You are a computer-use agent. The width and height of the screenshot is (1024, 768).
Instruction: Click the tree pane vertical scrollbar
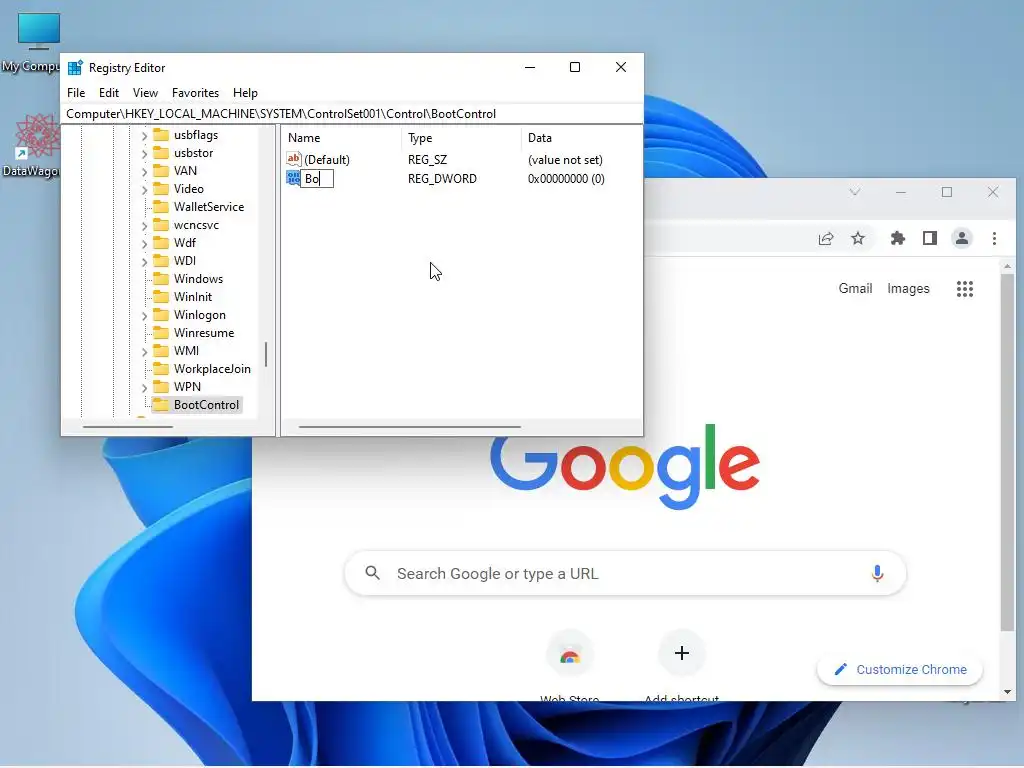click(266, 355)
